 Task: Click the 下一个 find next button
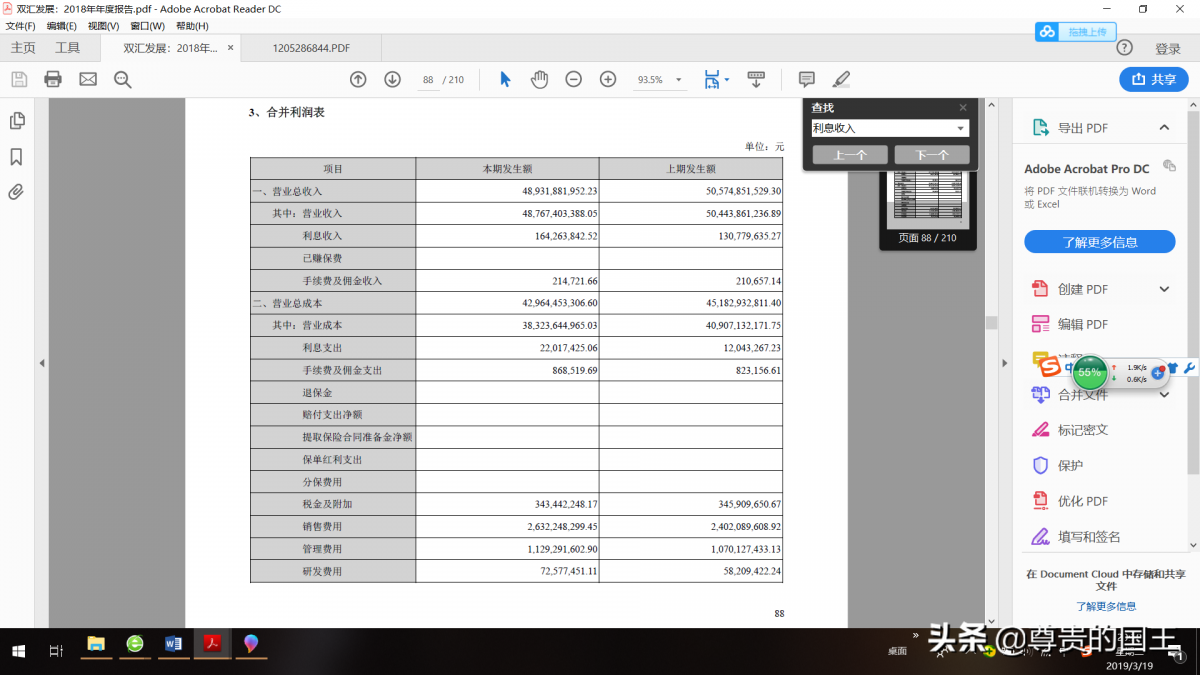(931, 155)
